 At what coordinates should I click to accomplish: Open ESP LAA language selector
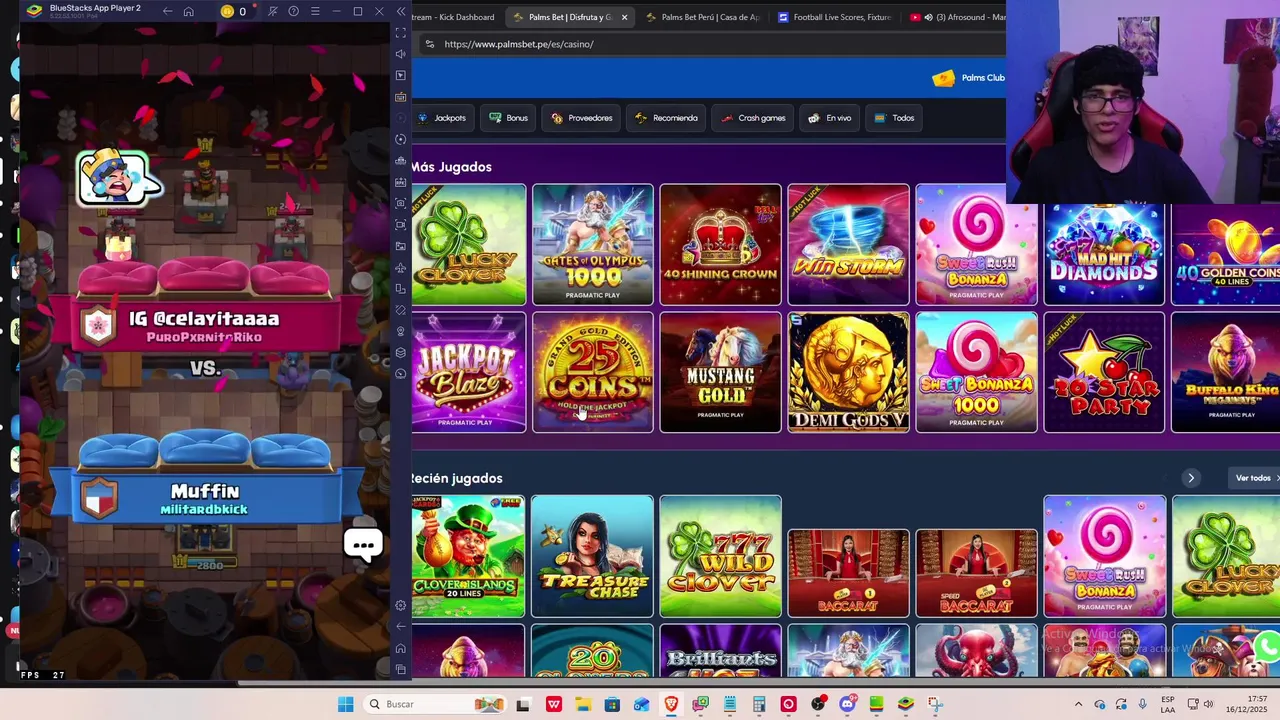1168,704
